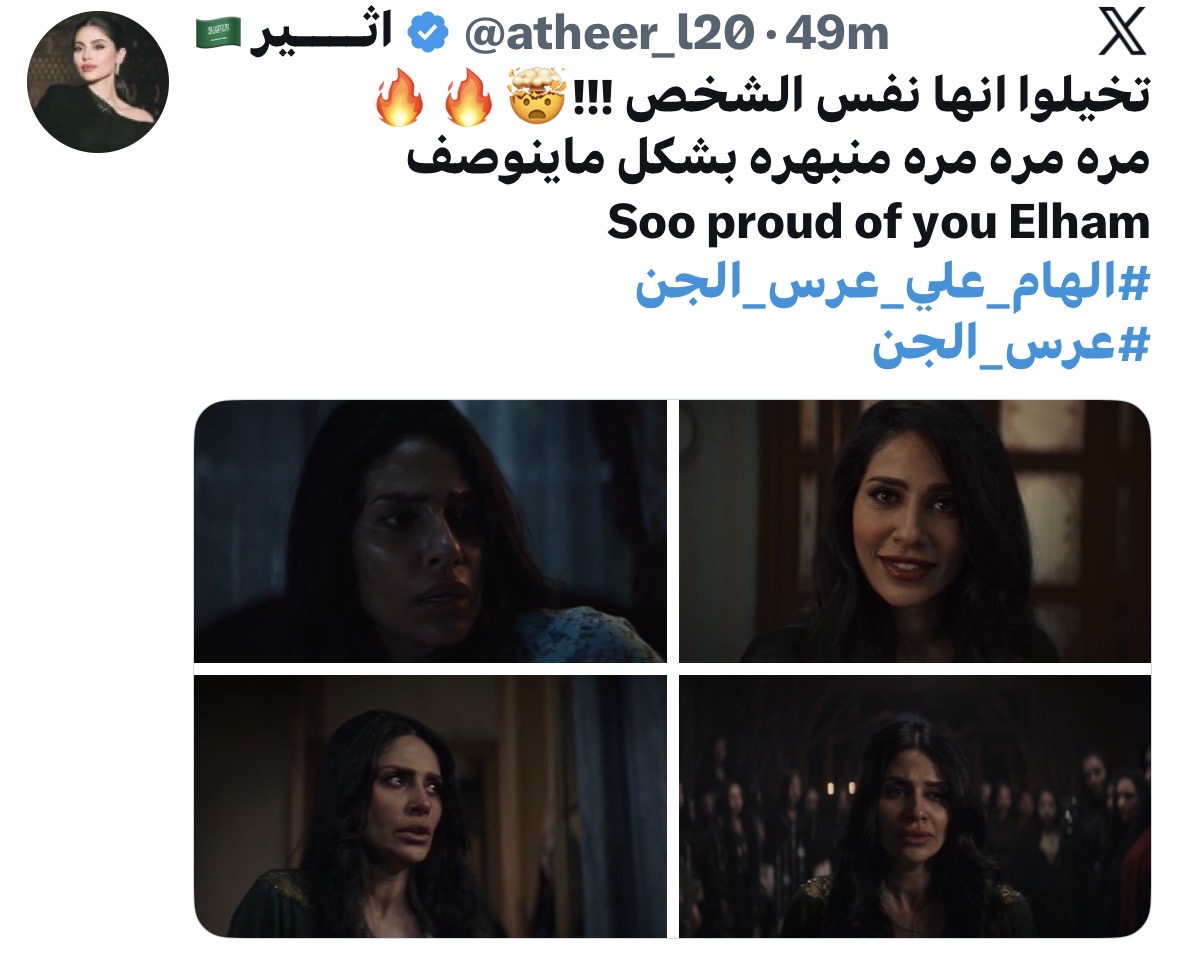
Task: Click the X logo icon
Action: tap(1122, 31)
